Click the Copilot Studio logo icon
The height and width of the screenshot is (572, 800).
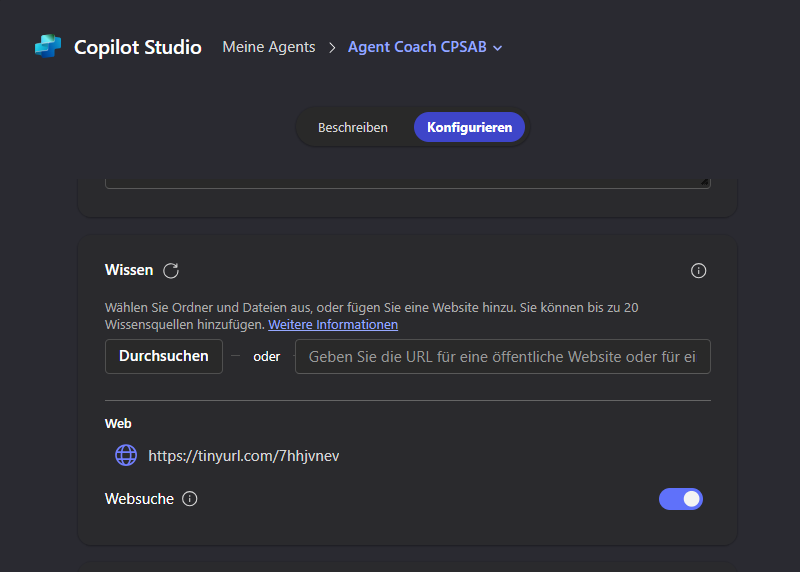48,46
